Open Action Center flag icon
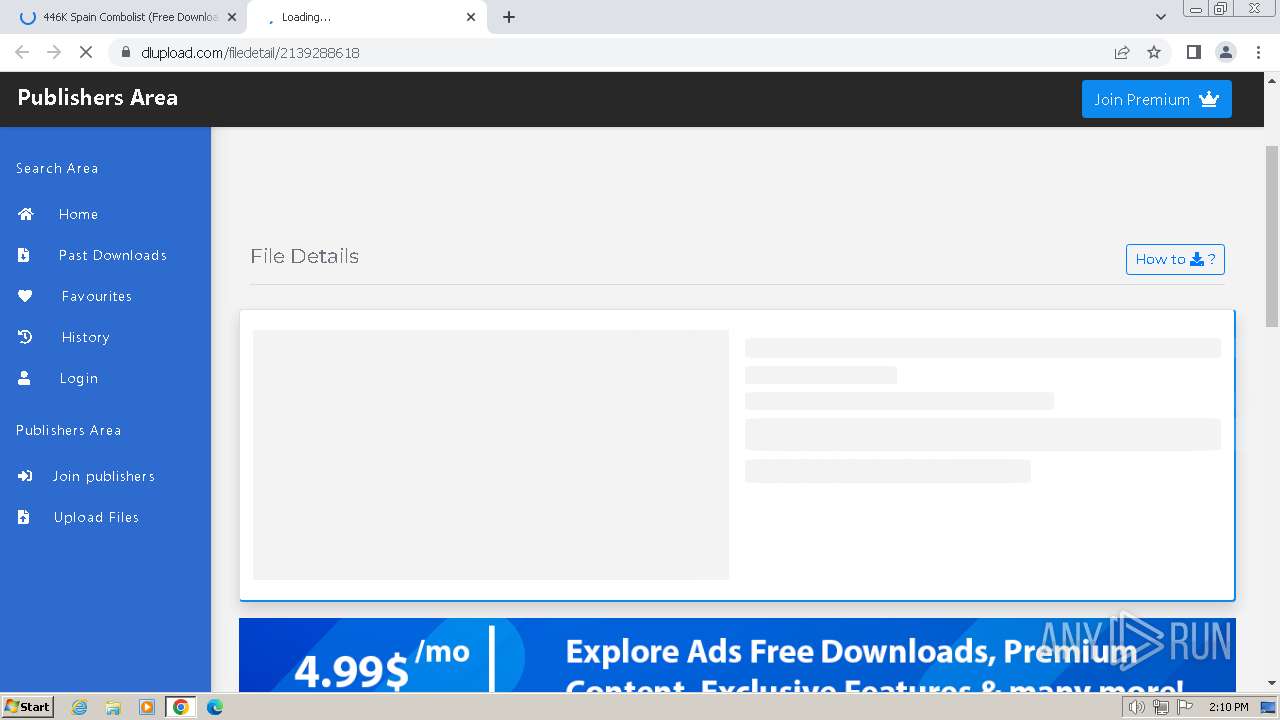Screen dimensions: 1280x720 pyautogui.click(x=1185, y=707)
